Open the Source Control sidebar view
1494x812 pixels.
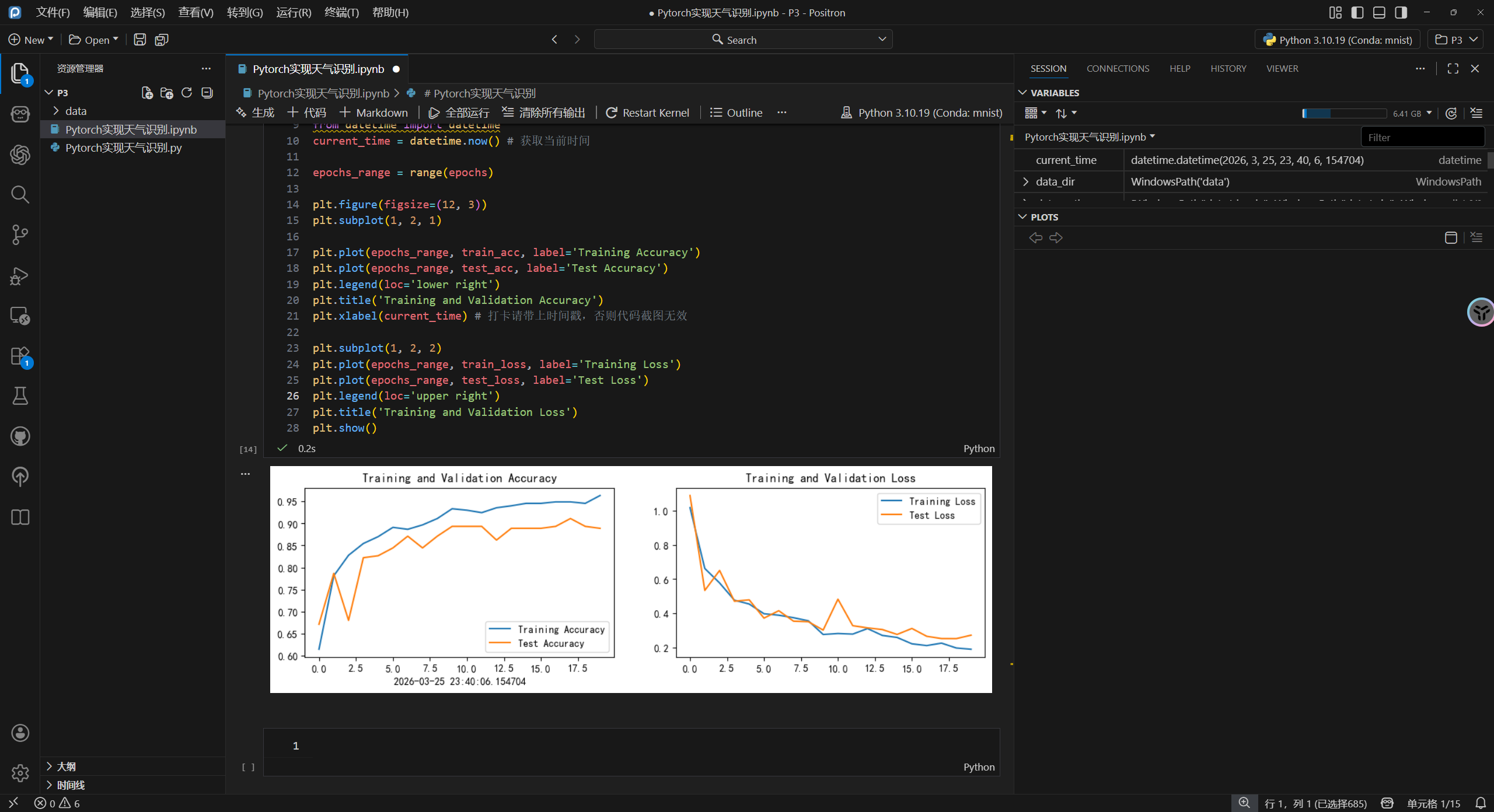(x=20, y=235)
